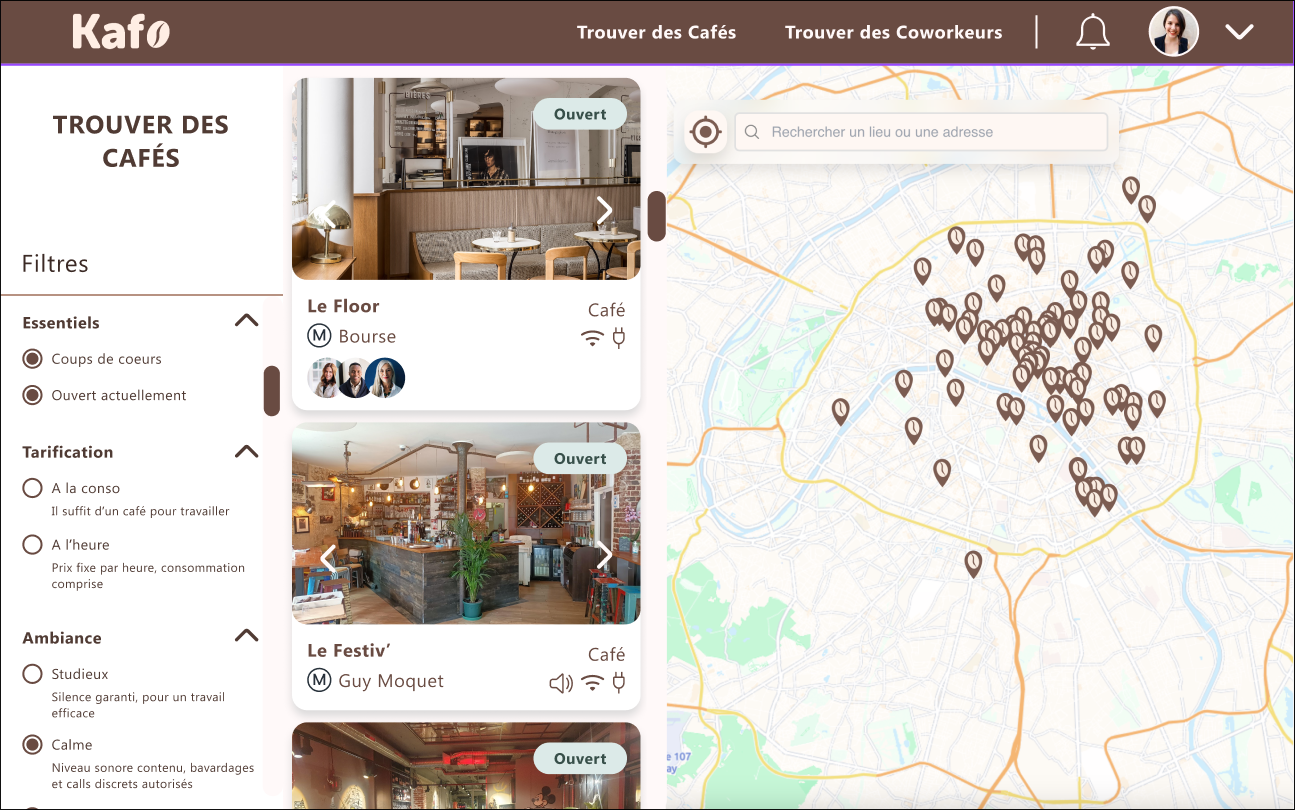Toggle the Coups de coeurs filter
1295x810 pixels.
pyautogui.click(x=33, y=358)
